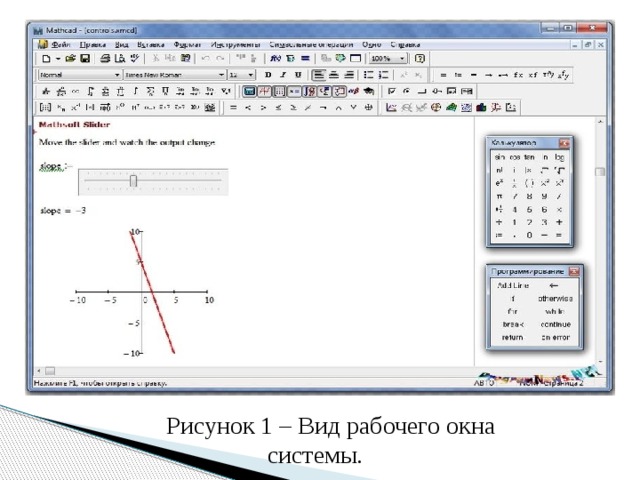Screen dimensions: 640x480
Task: Insert function f(x) icon
Action: (x=276, y=58)
